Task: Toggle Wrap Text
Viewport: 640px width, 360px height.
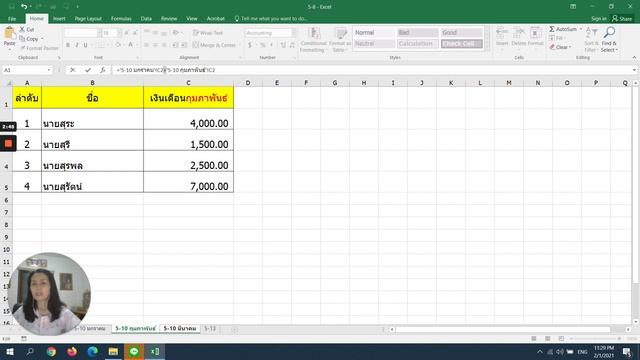Action: (208, 33)
